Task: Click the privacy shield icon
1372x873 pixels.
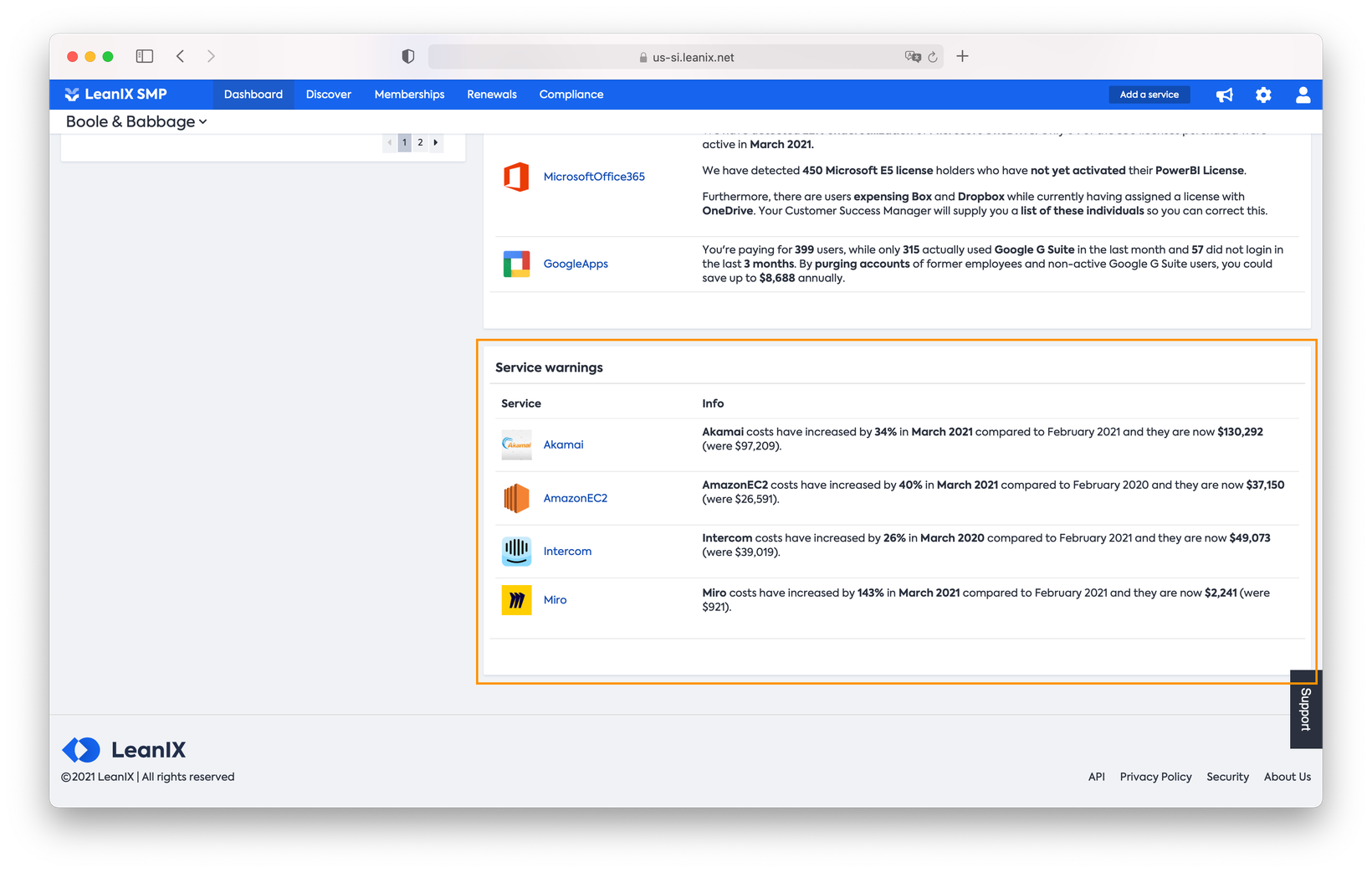Action: point(408,56)
